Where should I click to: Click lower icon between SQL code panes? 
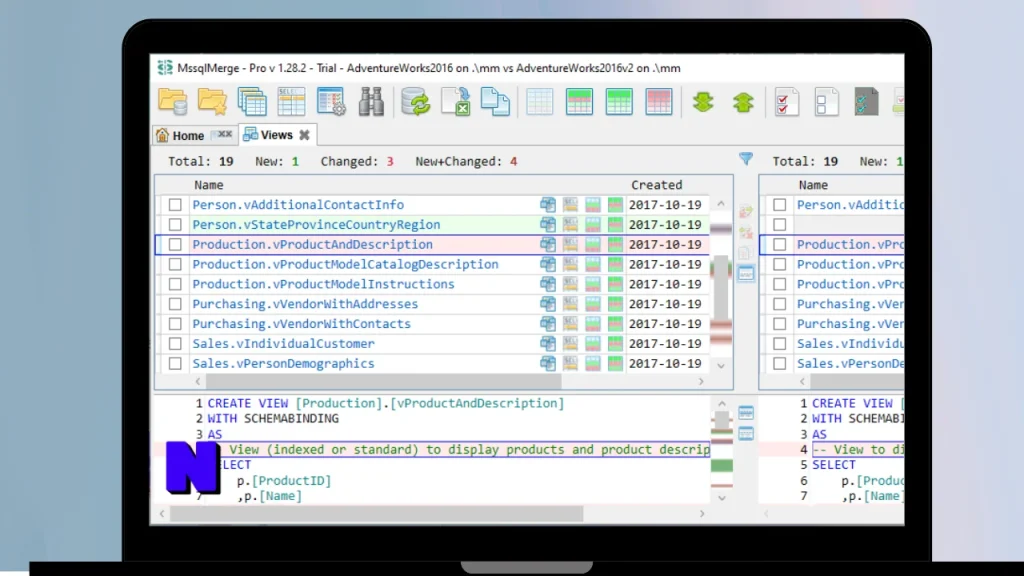click(x=746, y=434)
